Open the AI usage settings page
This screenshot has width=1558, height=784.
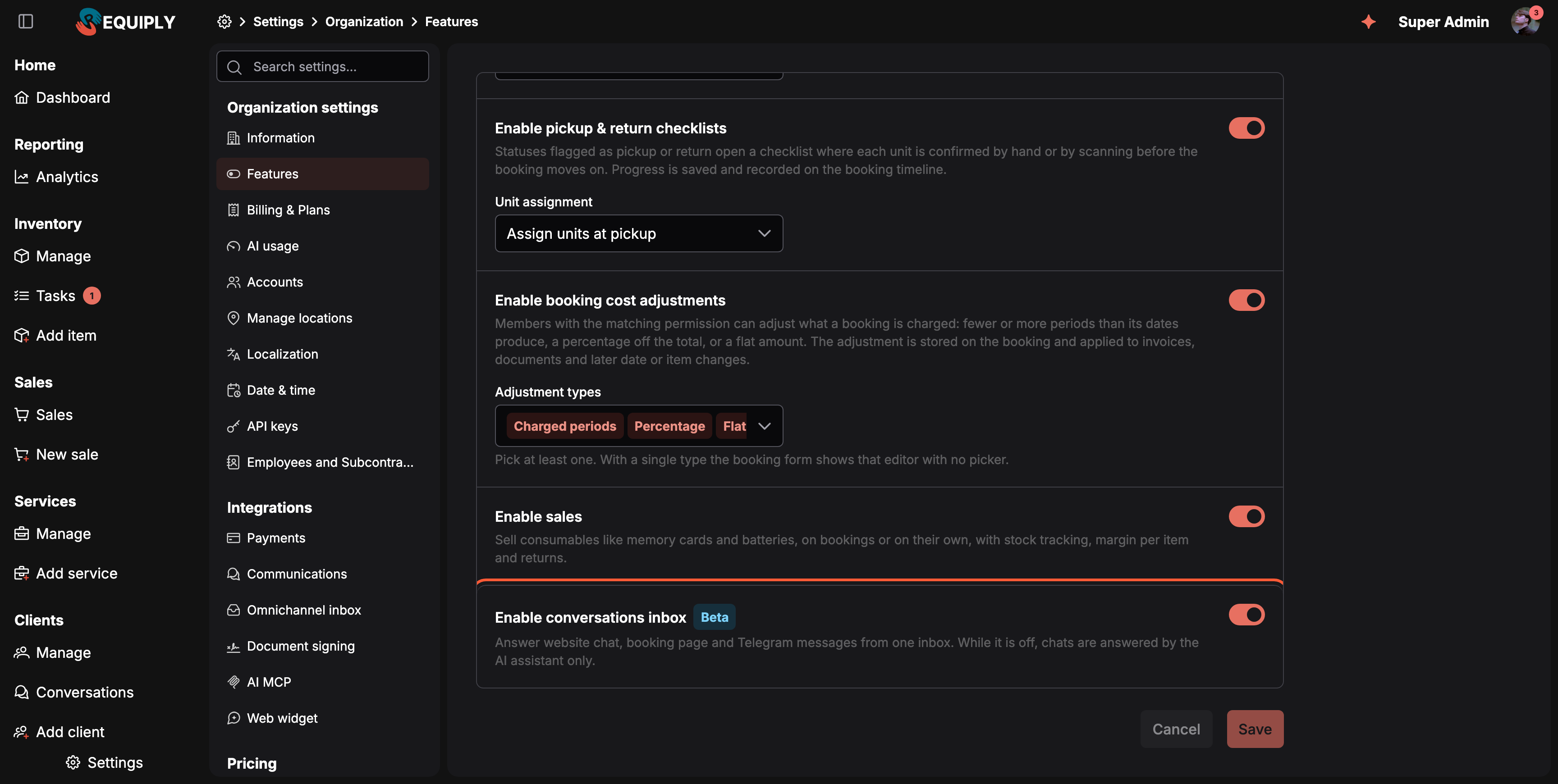(x=322, y=246)
